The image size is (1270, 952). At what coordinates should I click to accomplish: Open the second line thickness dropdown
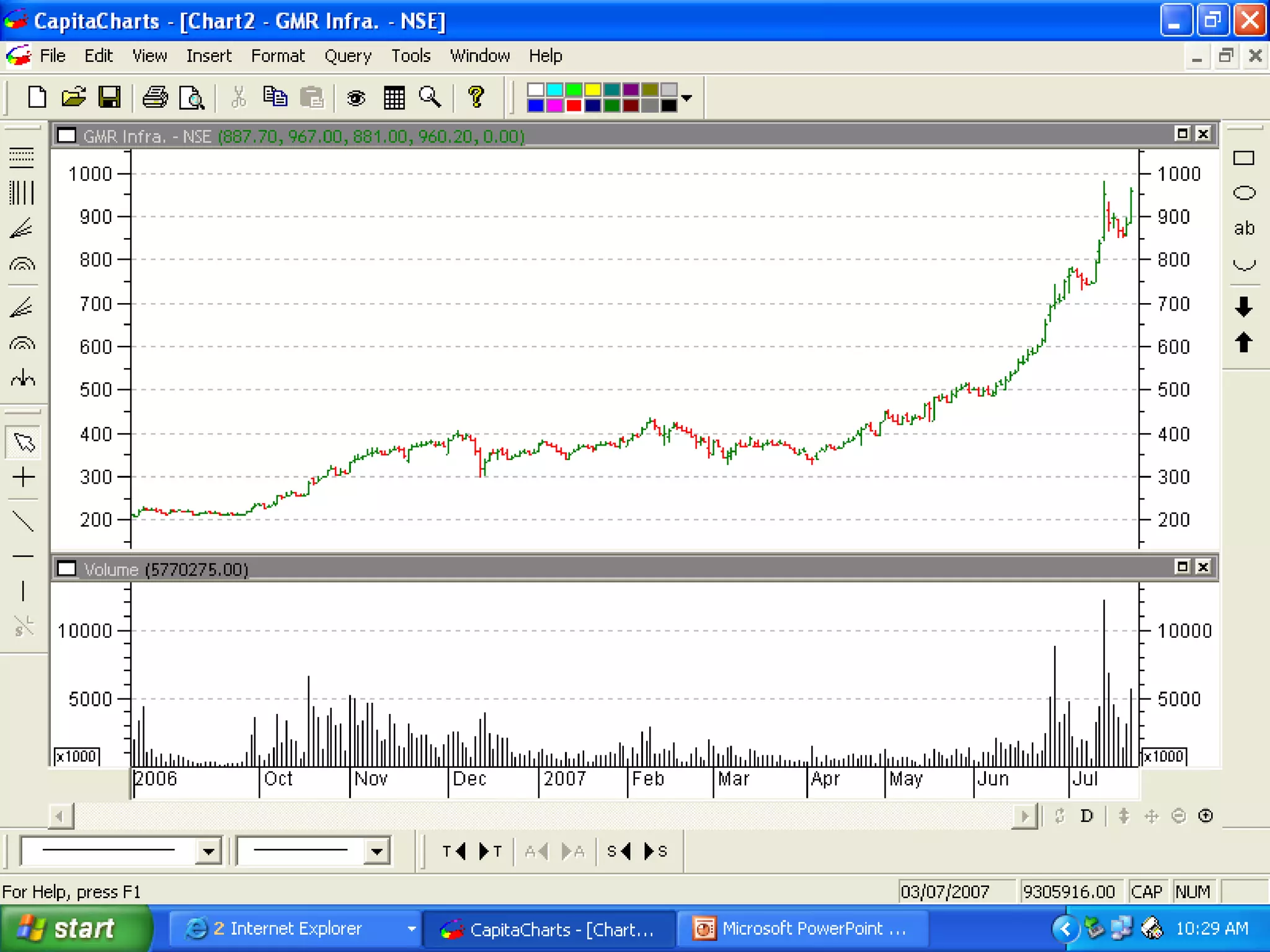tap(376, 851)
